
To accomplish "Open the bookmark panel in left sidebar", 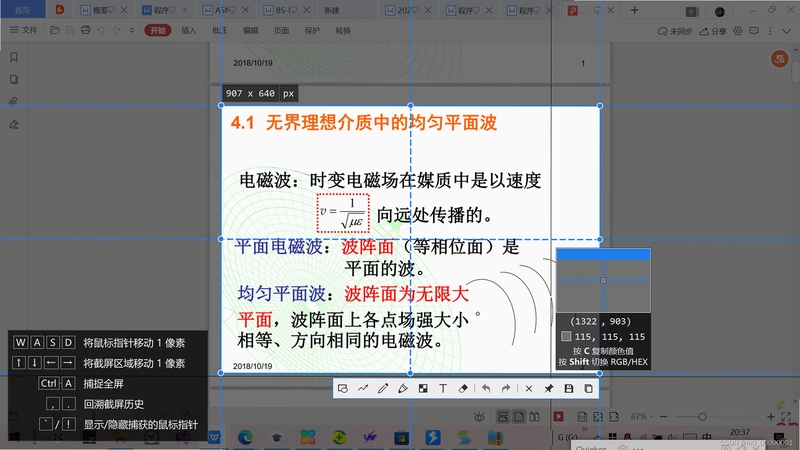I will coord(14,57).
